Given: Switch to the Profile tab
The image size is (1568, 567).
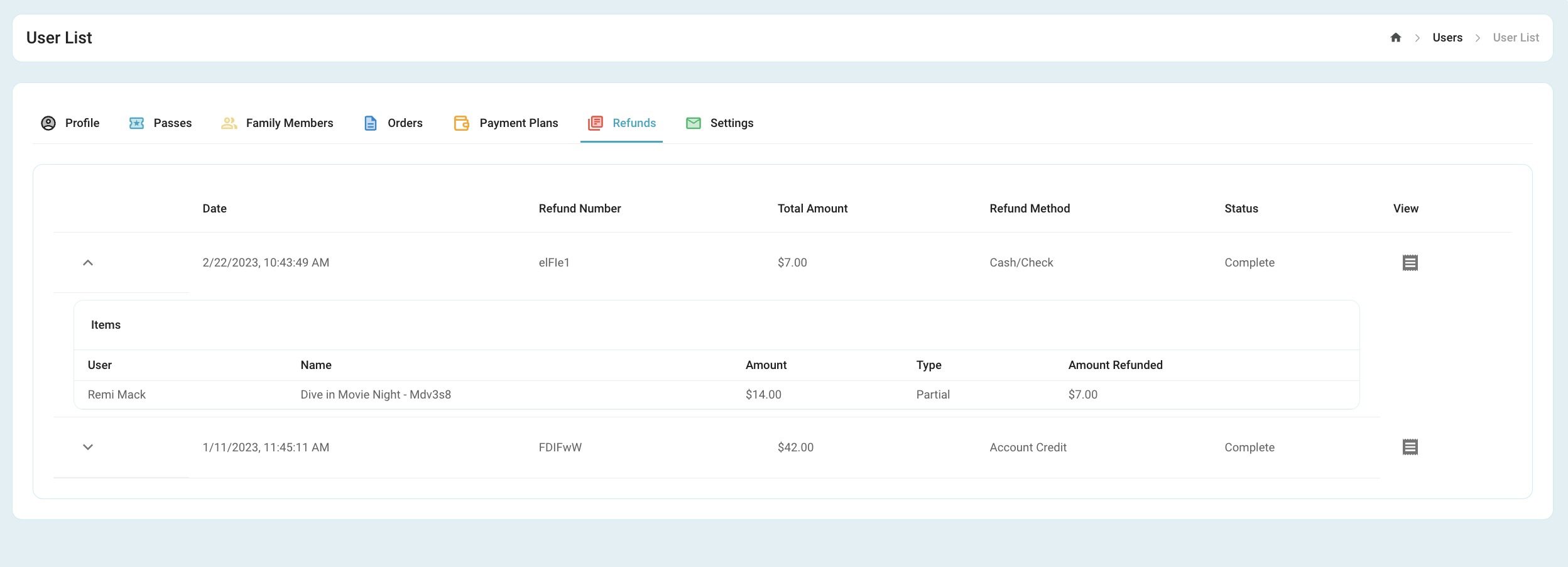Looking at the screenshot, I should [70, 123].
